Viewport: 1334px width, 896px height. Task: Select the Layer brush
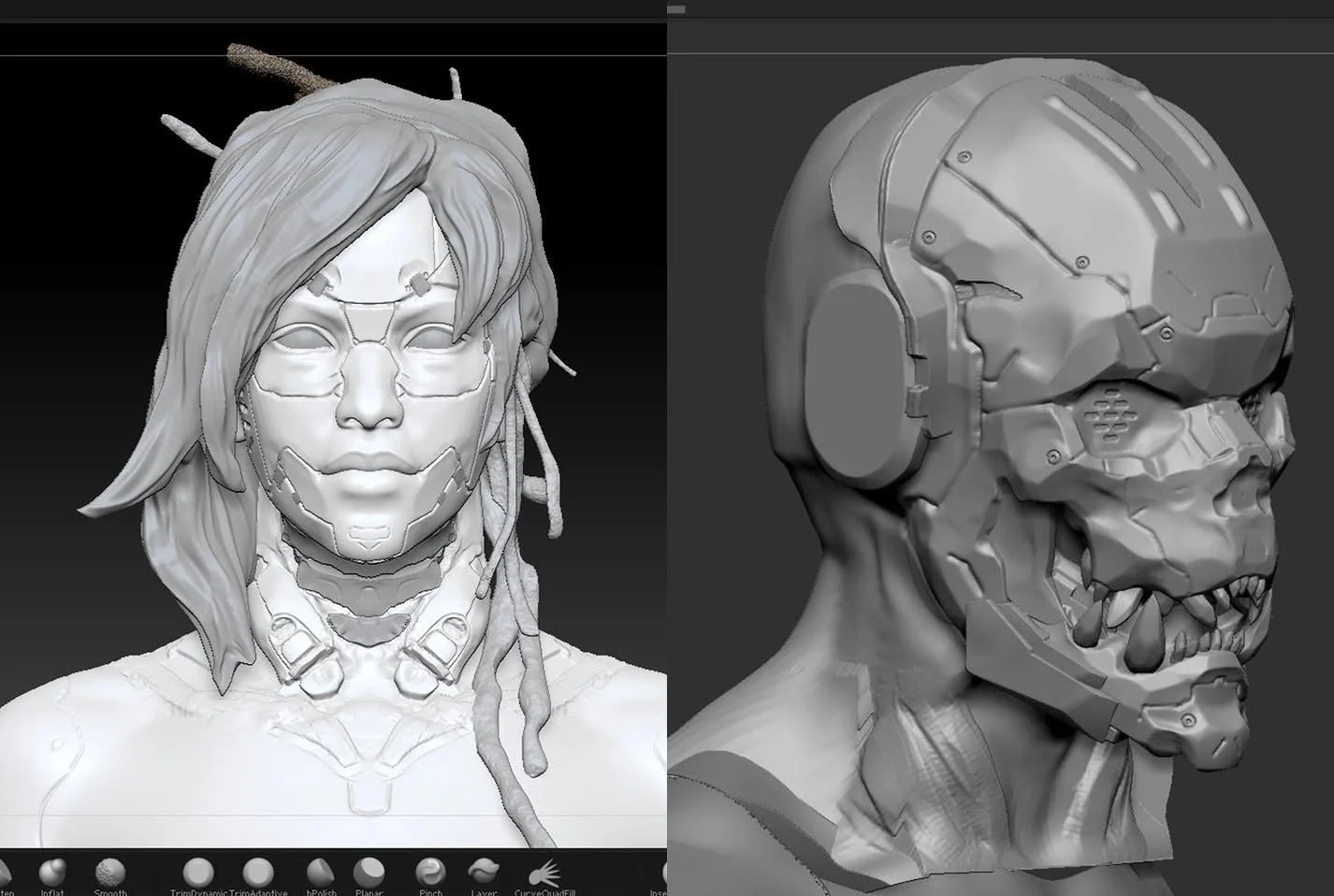484,874
